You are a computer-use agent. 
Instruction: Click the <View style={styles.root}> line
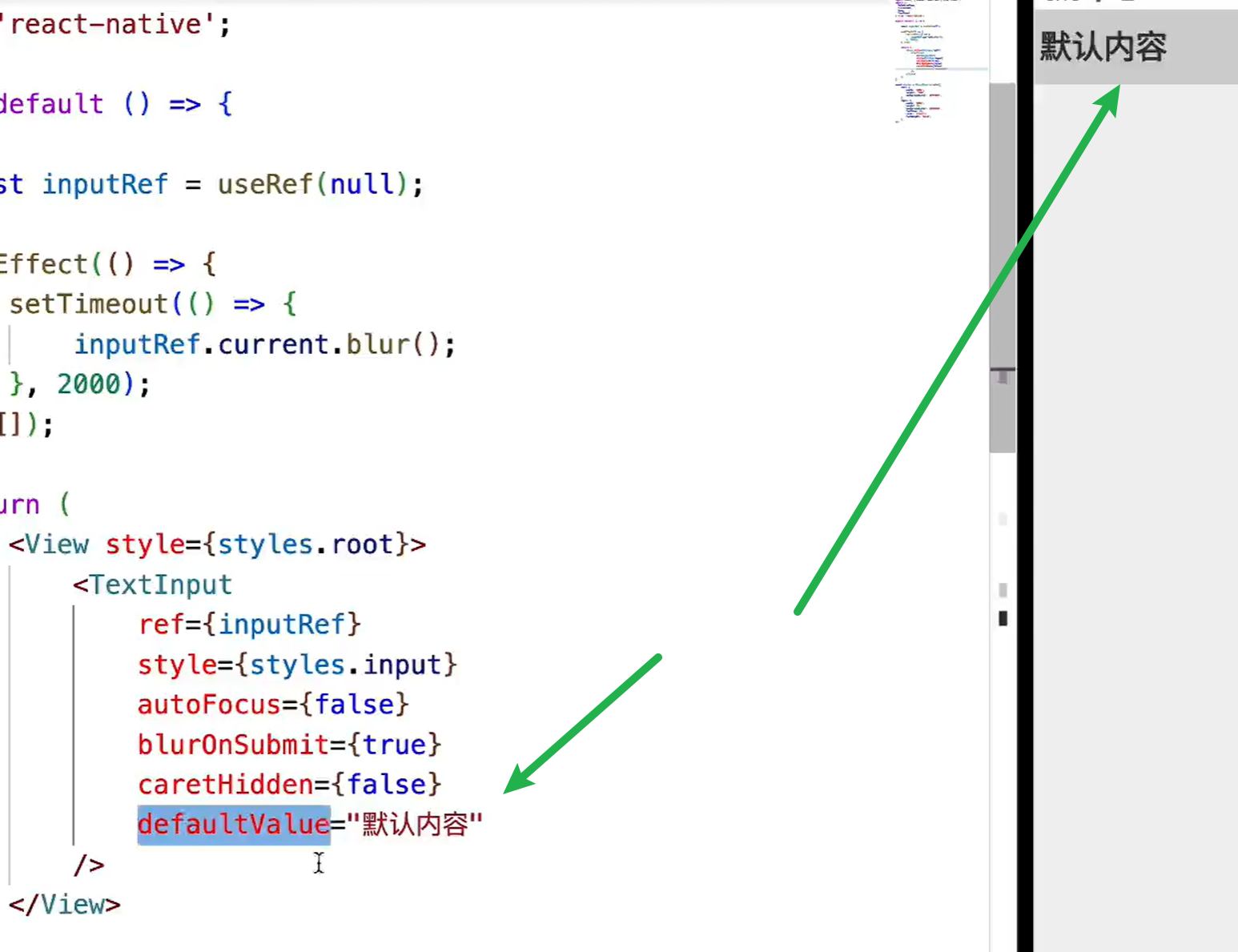pyautogui.click(x=217, y=544)
